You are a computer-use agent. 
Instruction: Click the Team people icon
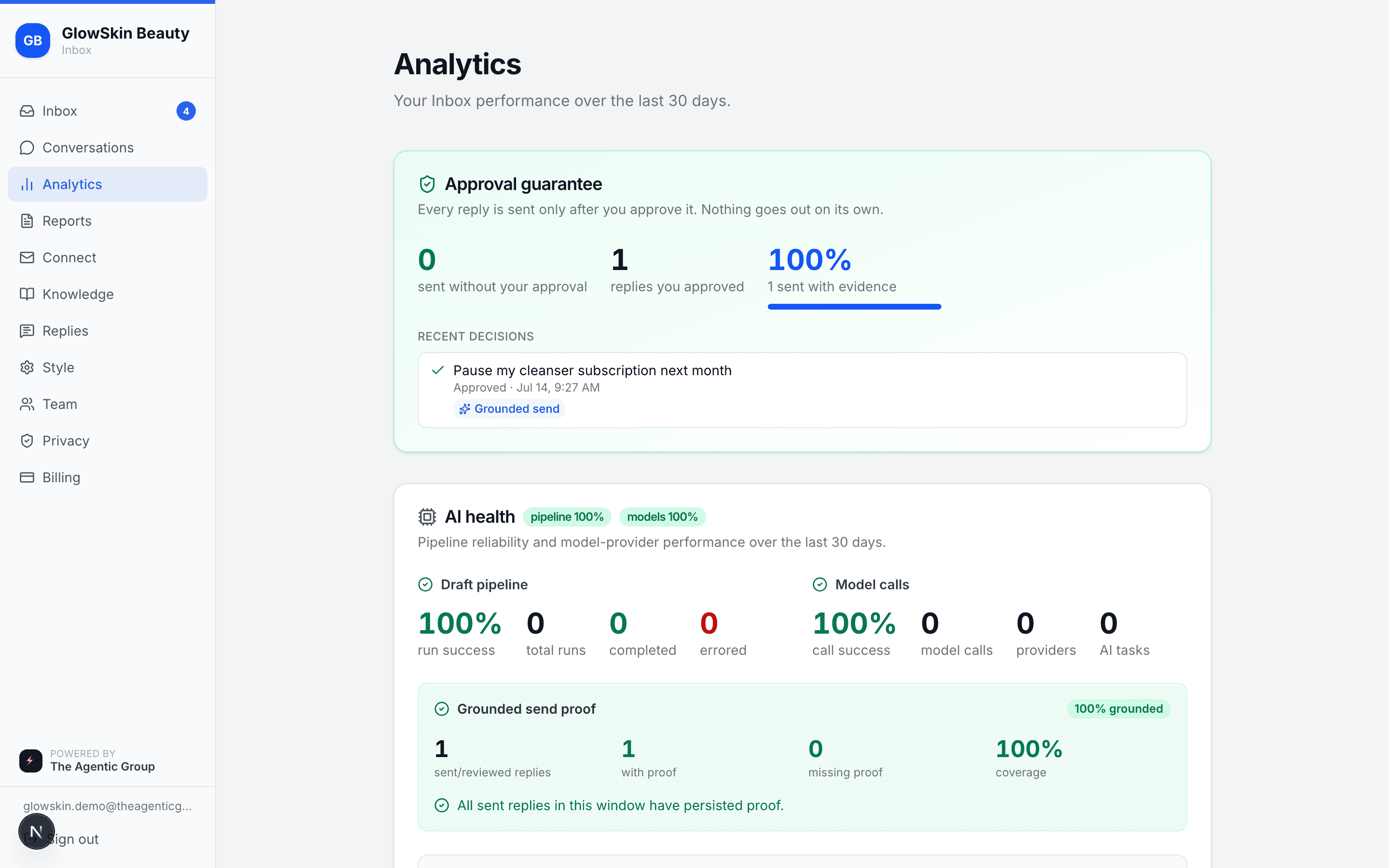pyautogui.click(x=27, y=404)
